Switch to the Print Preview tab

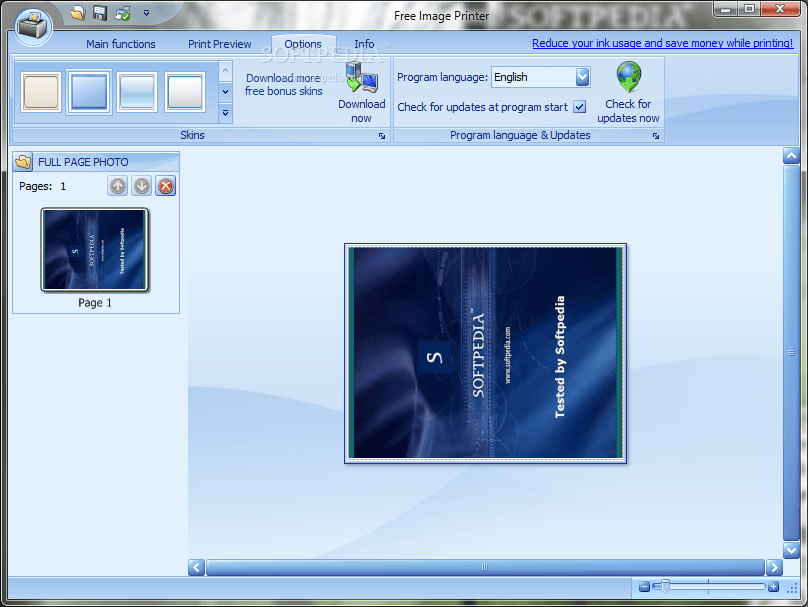pos(220,44)
